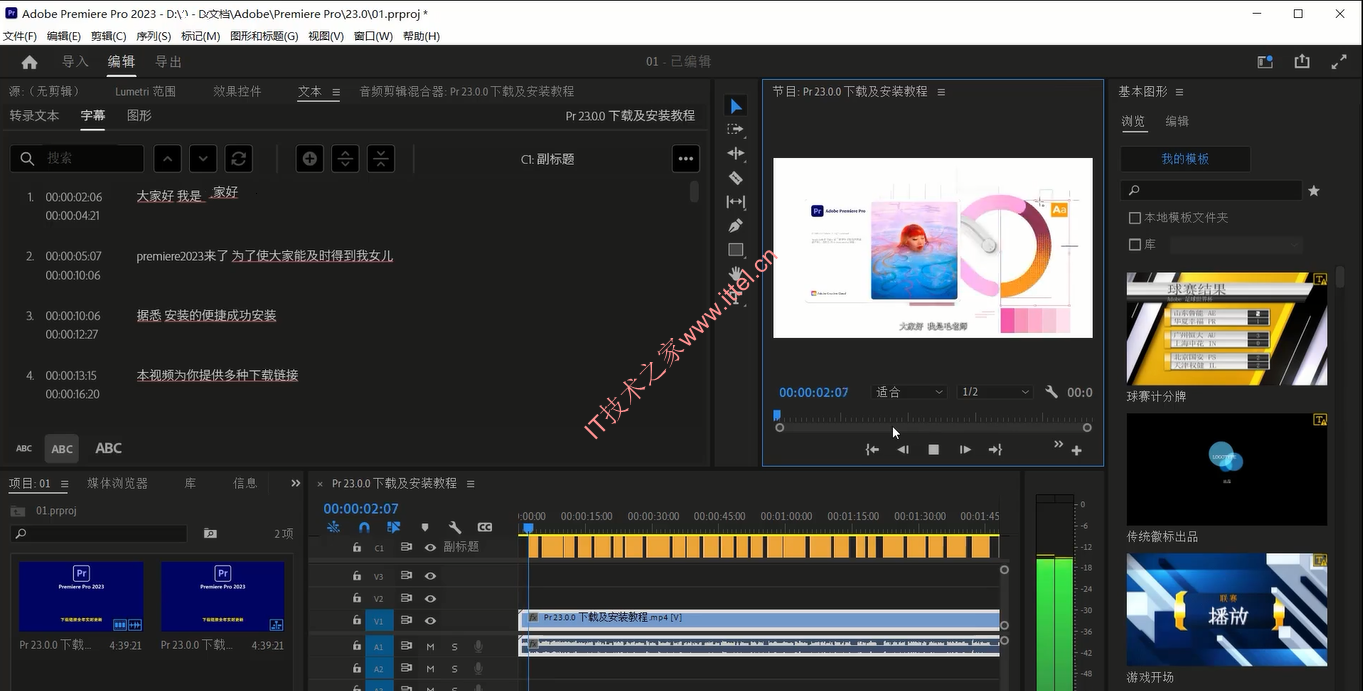
Task: Select the Rectangle tool
Action: (736, 250)
